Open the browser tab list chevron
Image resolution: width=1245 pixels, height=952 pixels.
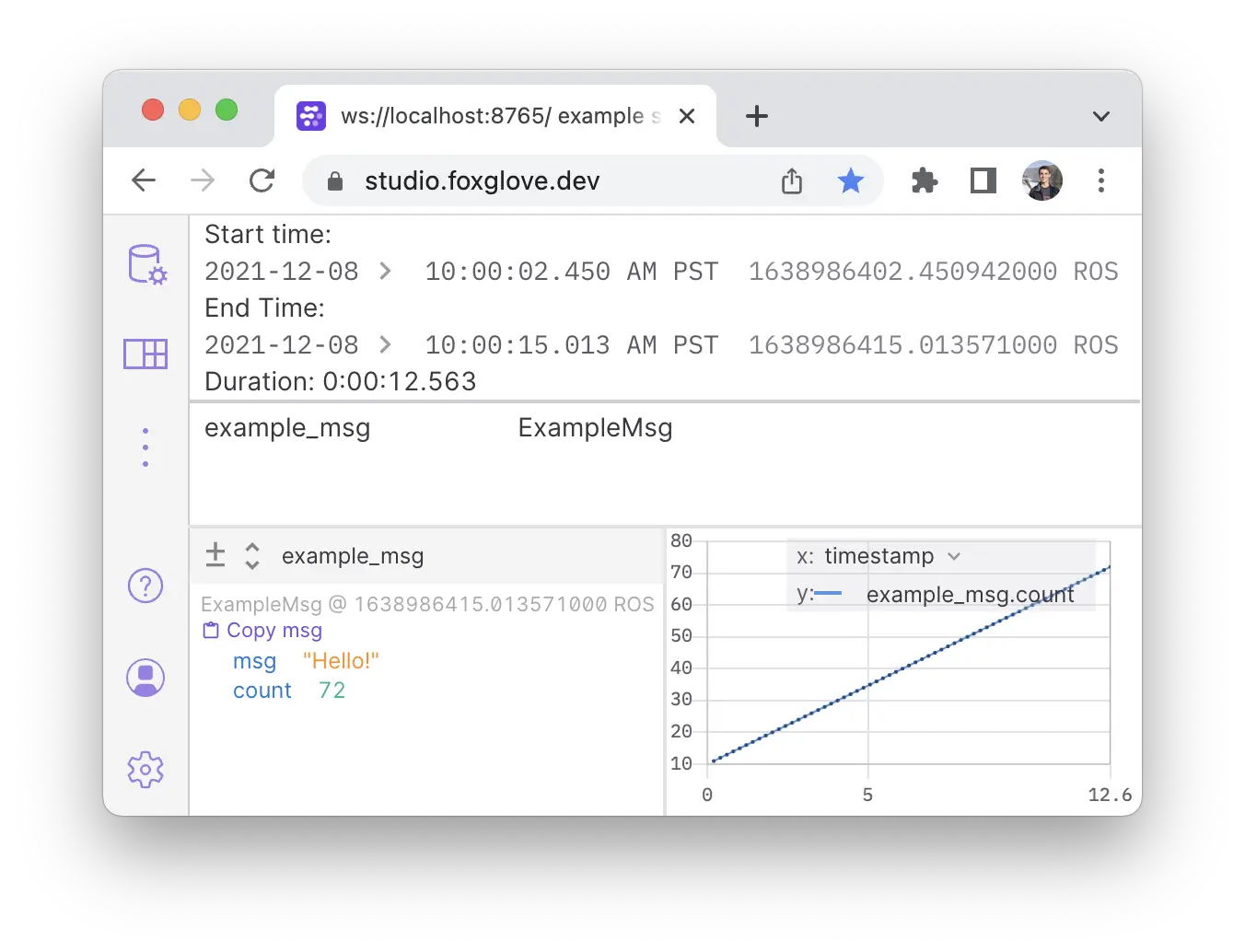pos(1101,116)
